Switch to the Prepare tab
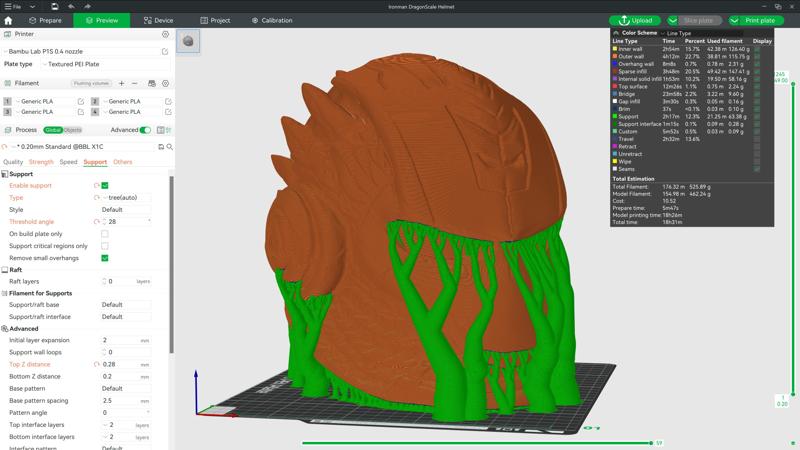The width and height of the screenshot is (800, 450). [45, 20]
